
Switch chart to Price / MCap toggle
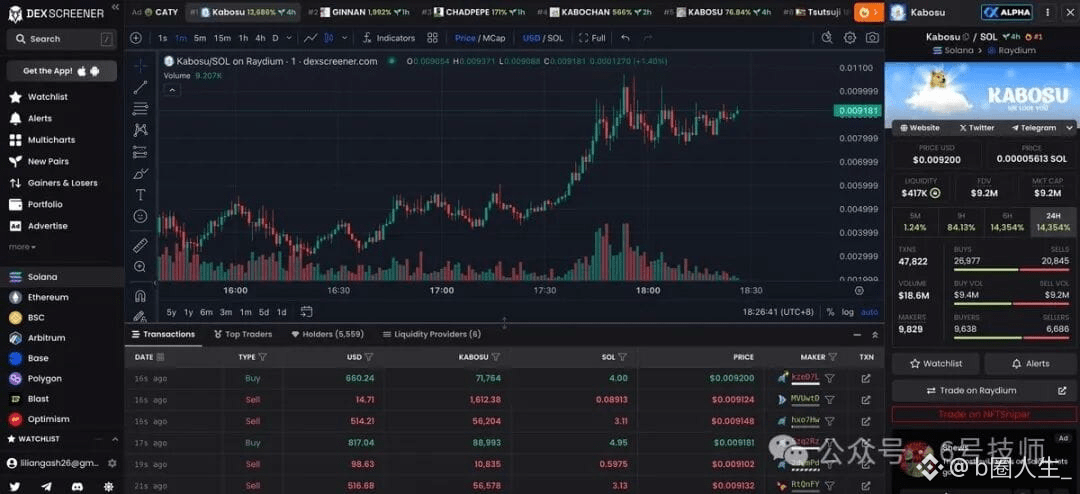pos(479,38)
